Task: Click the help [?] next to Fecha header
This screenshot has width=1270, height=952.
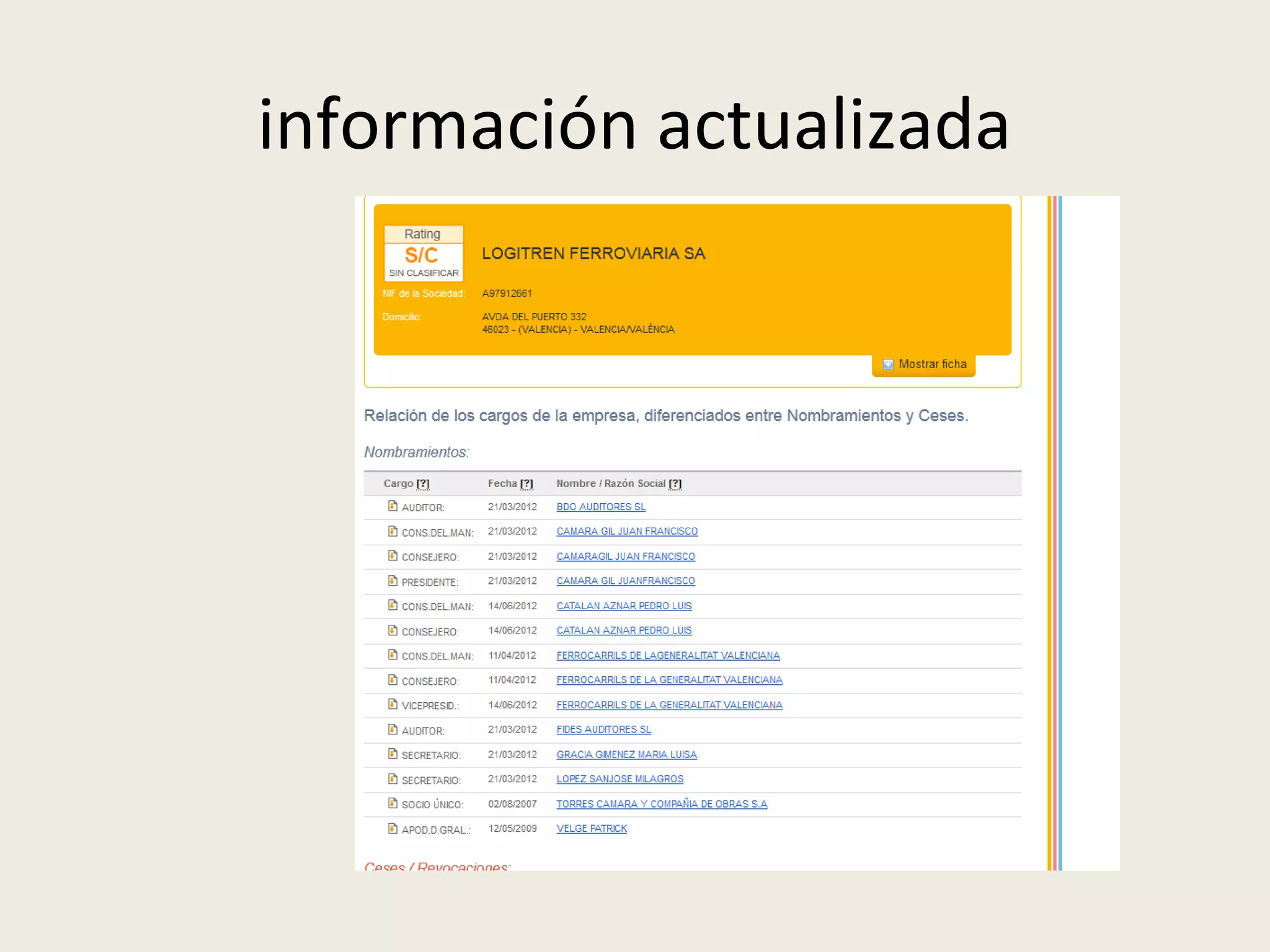Action: (x=526, y=484)
